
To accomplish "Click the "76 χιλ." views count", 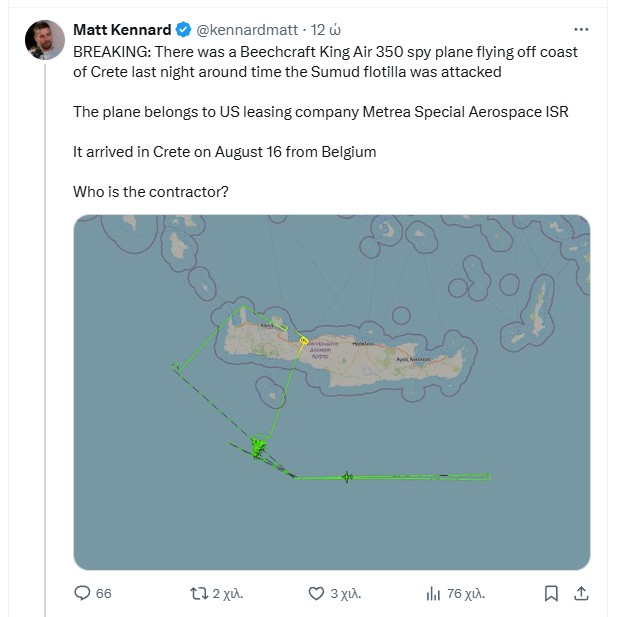I will [466, 593].
